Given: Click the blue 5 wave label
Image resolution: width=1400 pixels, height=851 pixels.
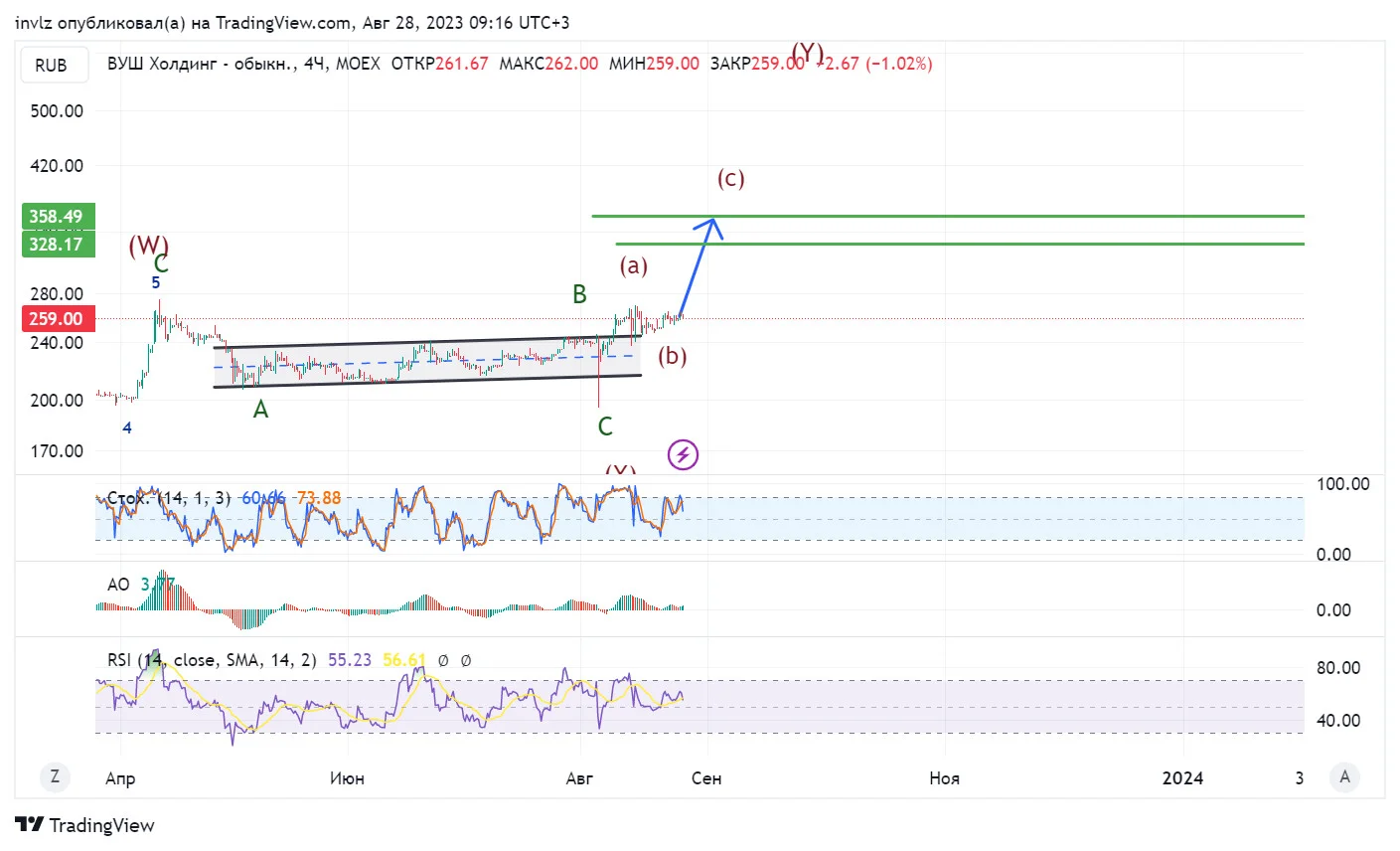Looking at the screenshot, I should coord(156,282).
